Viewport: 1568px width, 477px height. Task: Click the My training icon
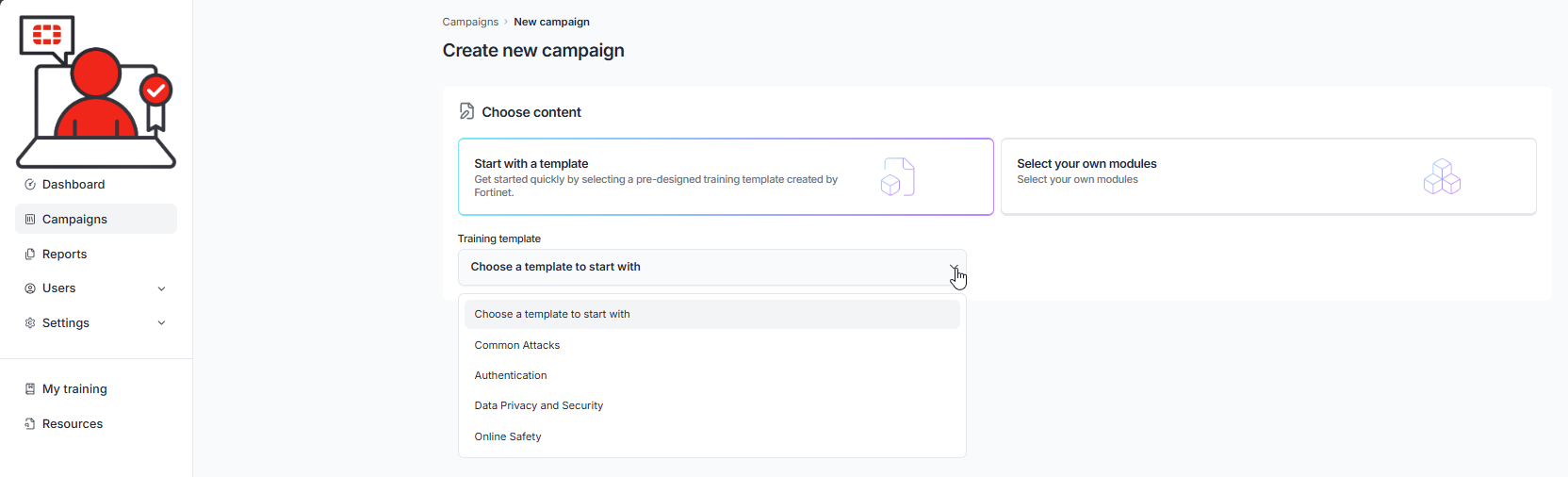coord(30,389)
